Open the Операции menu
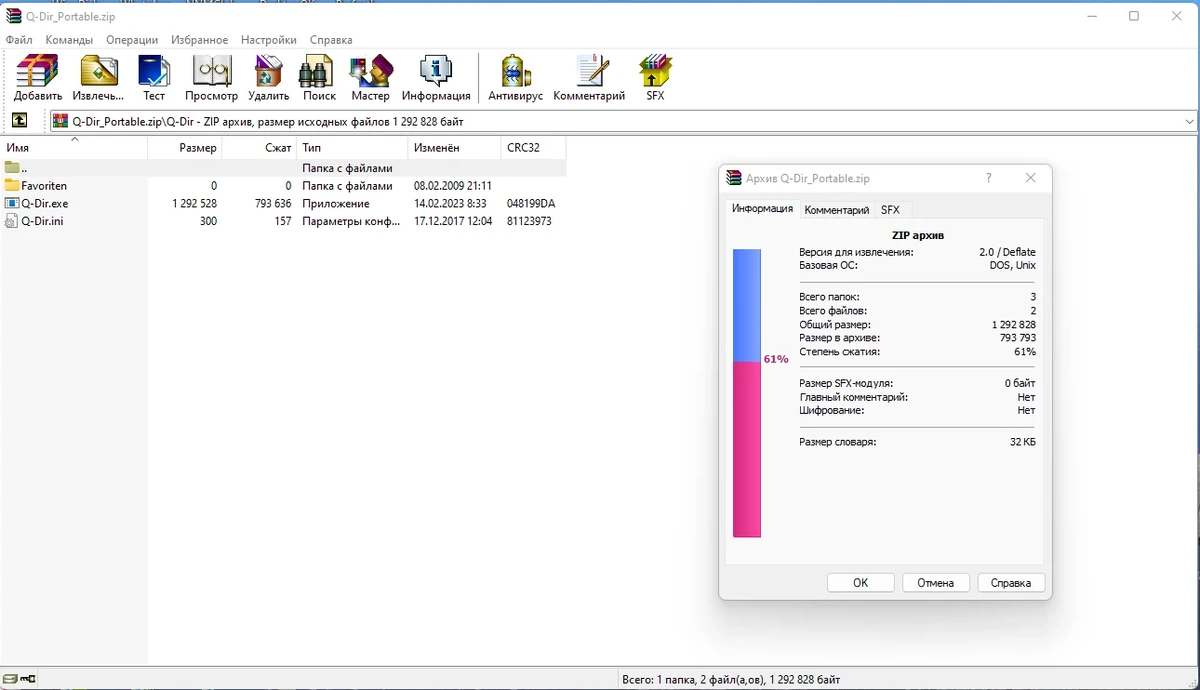The height and width of the screenshot is (690, 1200). pos(132,40)
